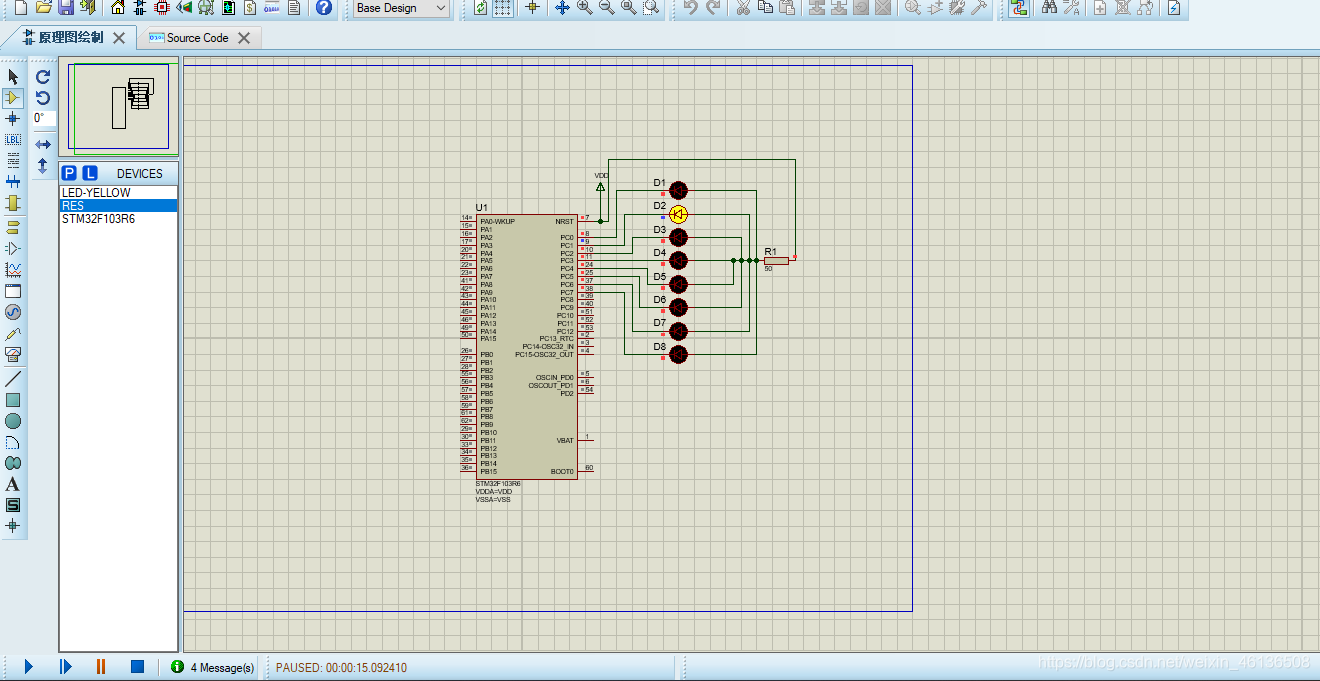
Task: Select the wire label (LBL) tool
Action: [x=13, y=140]
